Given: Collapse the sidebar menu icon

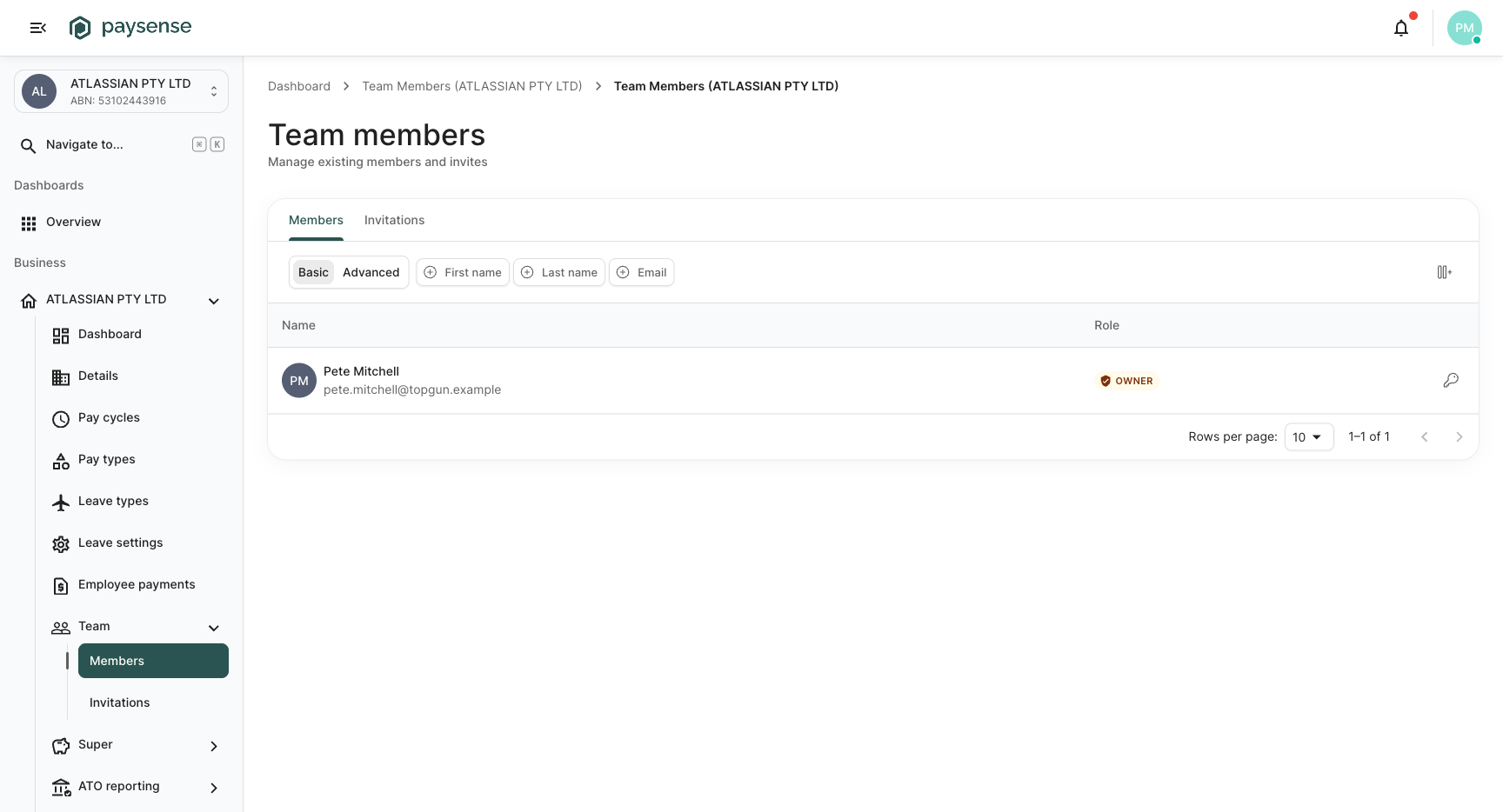Looking at the screenshot, I should pyautogui.click(x=38, y=28).
